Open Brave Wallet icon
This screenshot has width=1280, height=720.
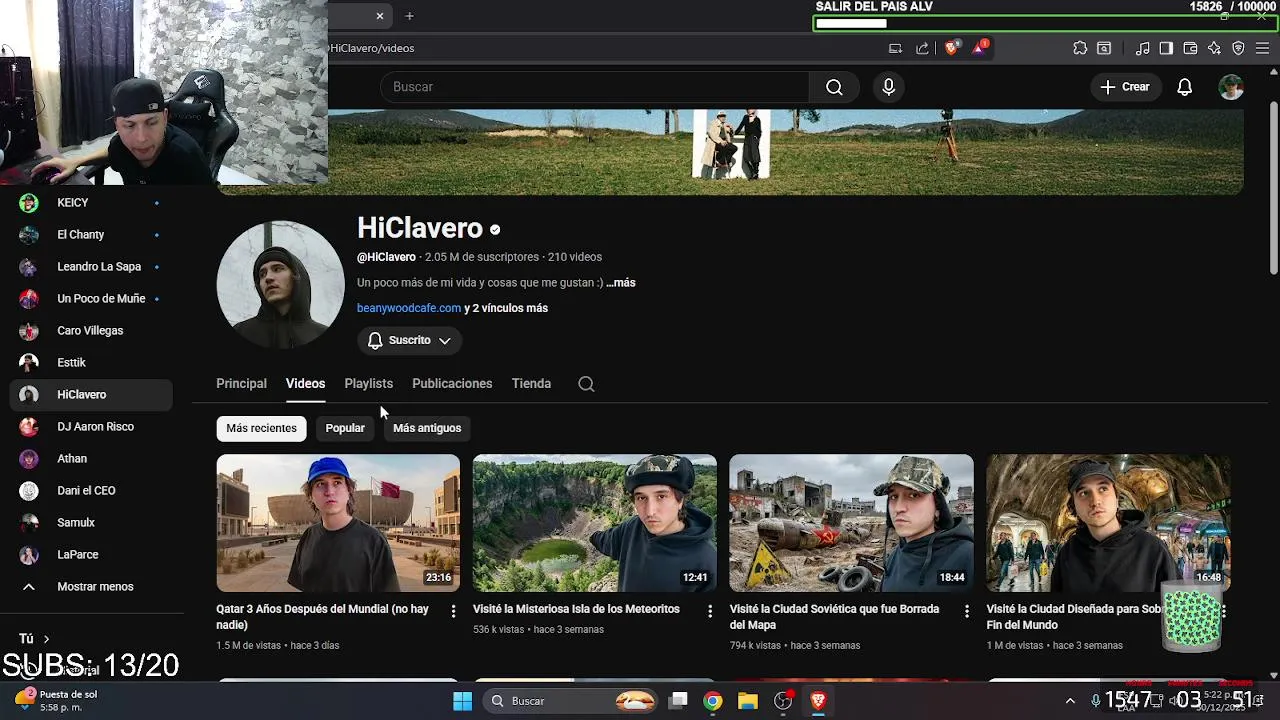point(1190,48)
